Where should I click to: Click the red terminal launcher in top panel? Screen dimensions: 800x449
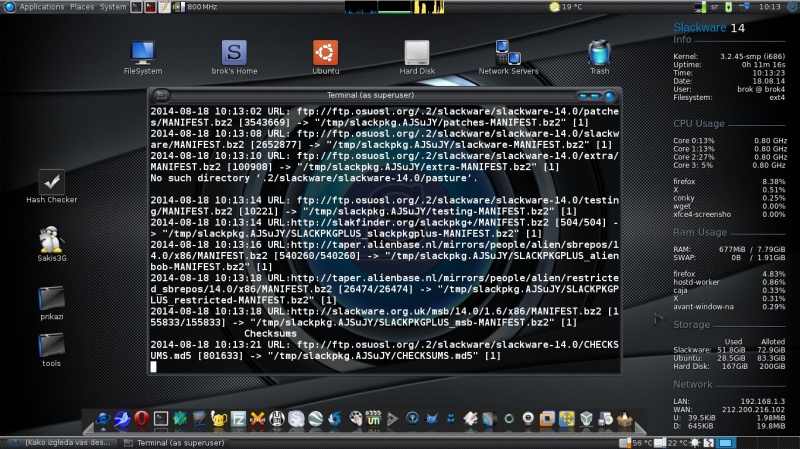(150, 7)
